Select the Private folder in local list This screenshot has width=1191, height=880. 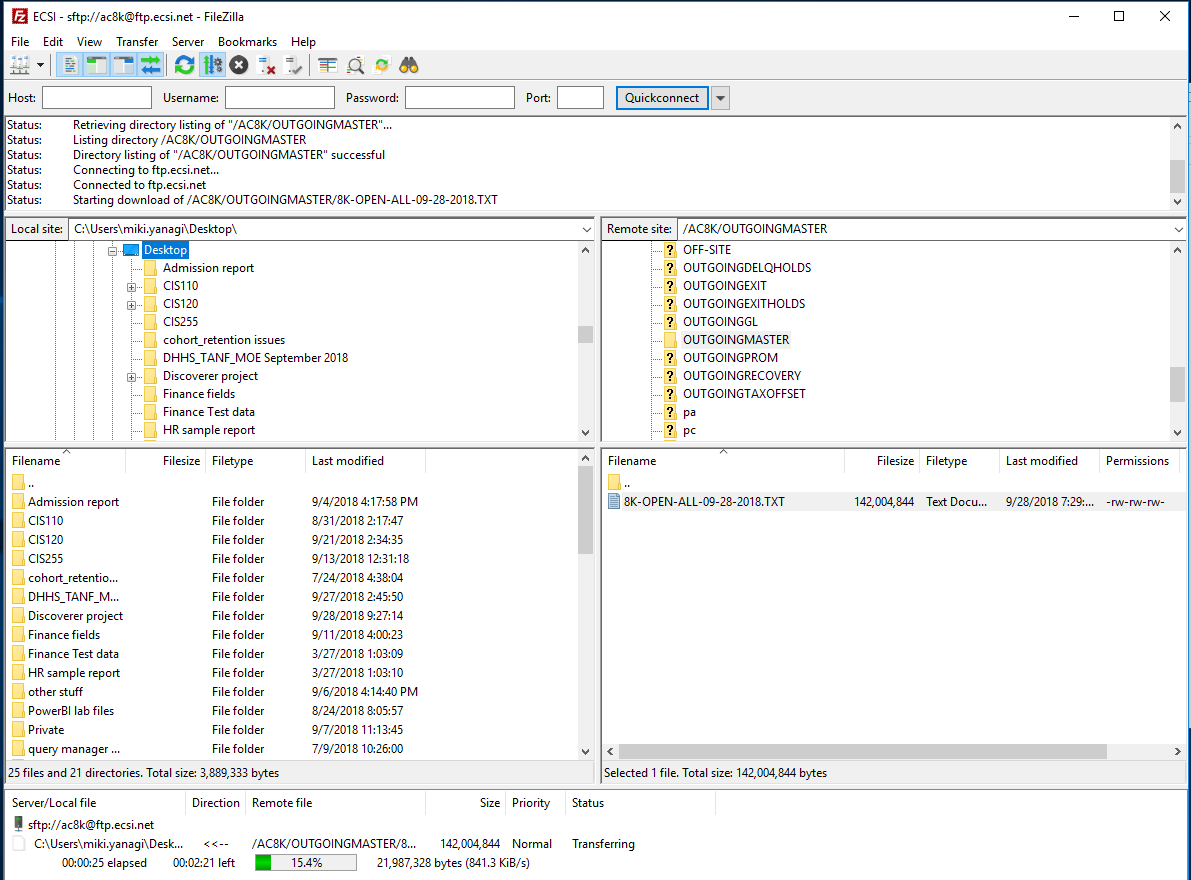(x=46, y=730)
